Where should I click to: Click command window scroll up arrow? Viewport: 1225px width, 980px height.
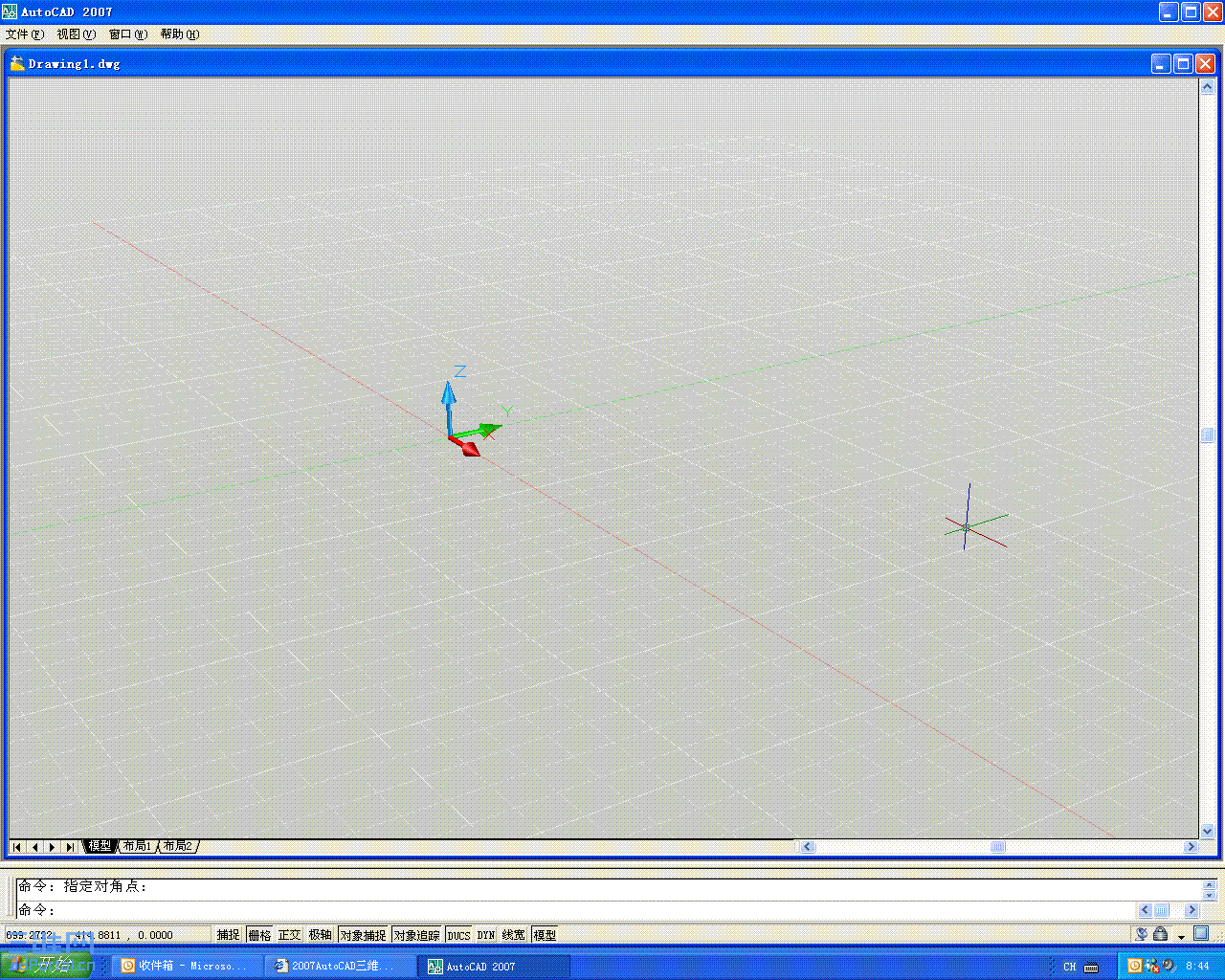1209,883
